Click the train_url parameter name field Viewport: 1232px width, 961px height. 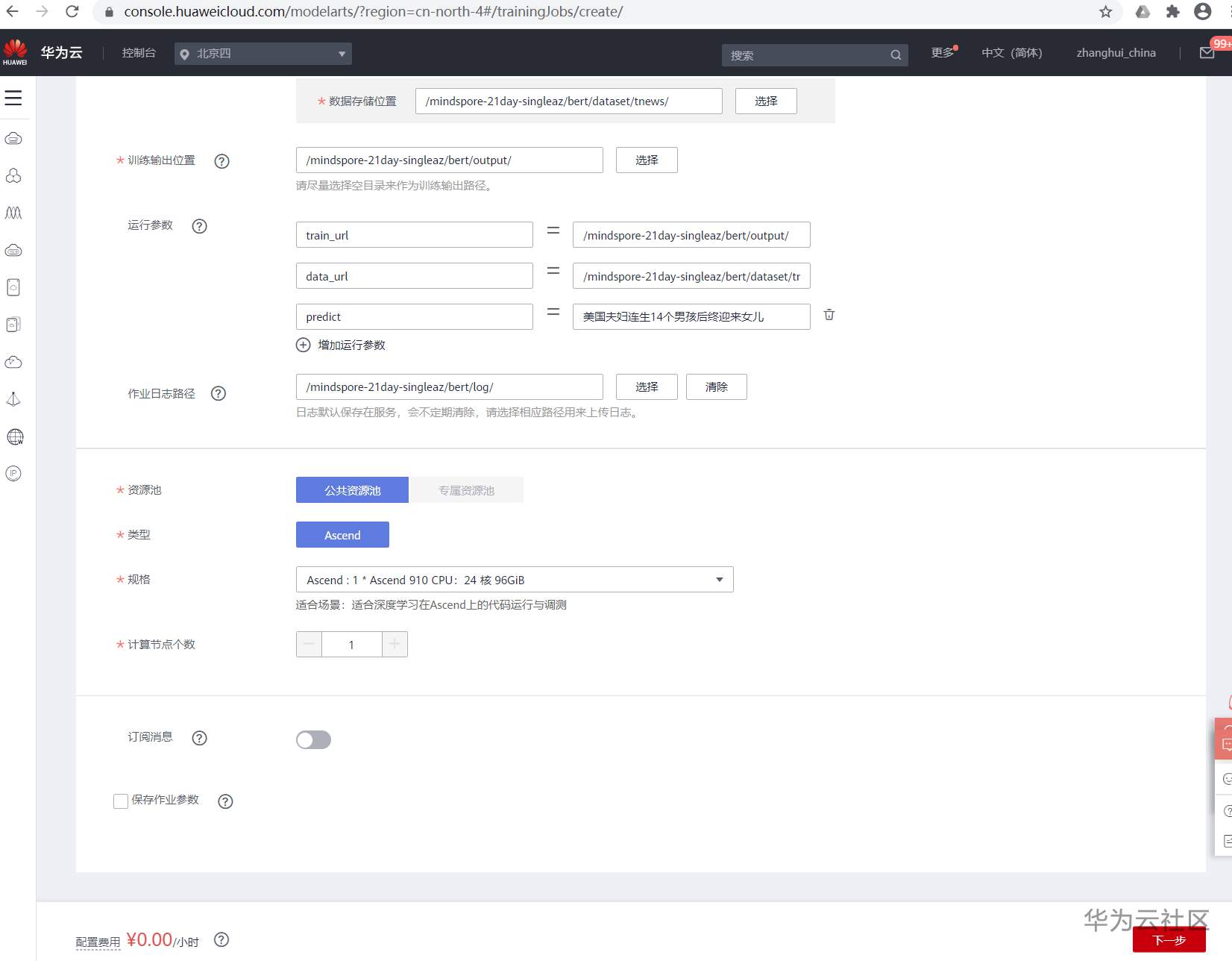414,235
